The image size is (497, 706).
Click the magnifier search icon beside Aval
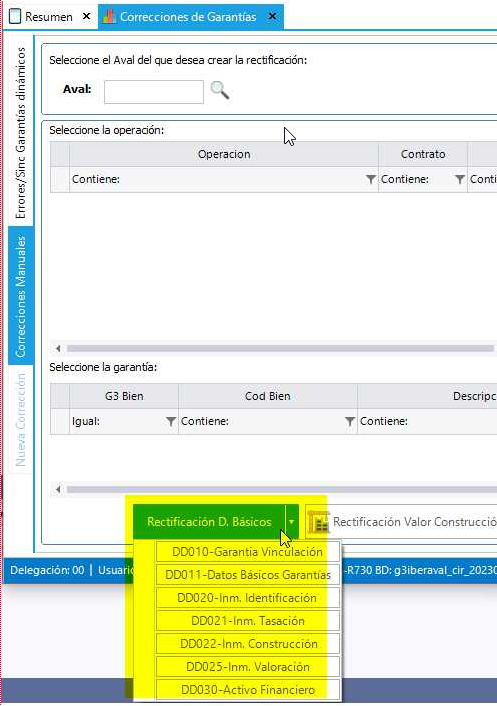[x=220, y=91]
